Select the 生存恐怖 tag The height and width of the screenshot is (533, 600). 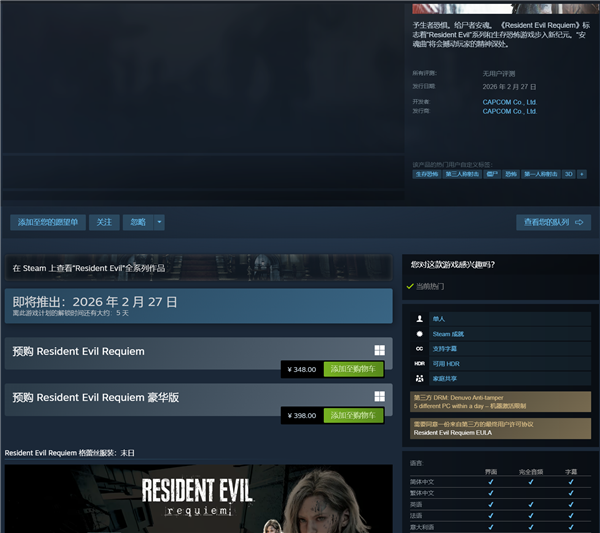click(426, 174)
